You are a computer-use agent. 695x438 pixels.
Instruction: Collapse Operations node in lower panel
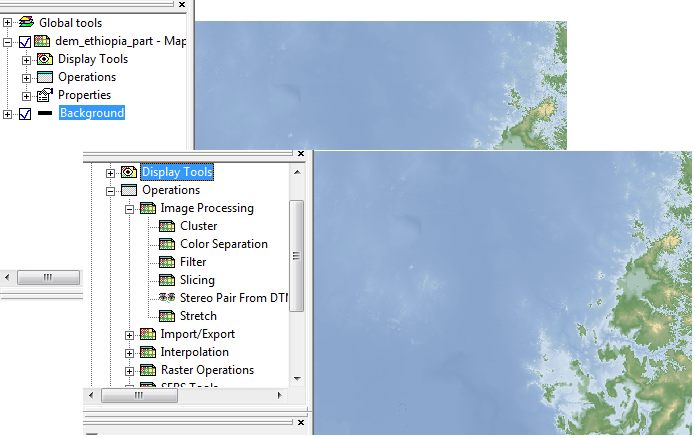[110, 191]
